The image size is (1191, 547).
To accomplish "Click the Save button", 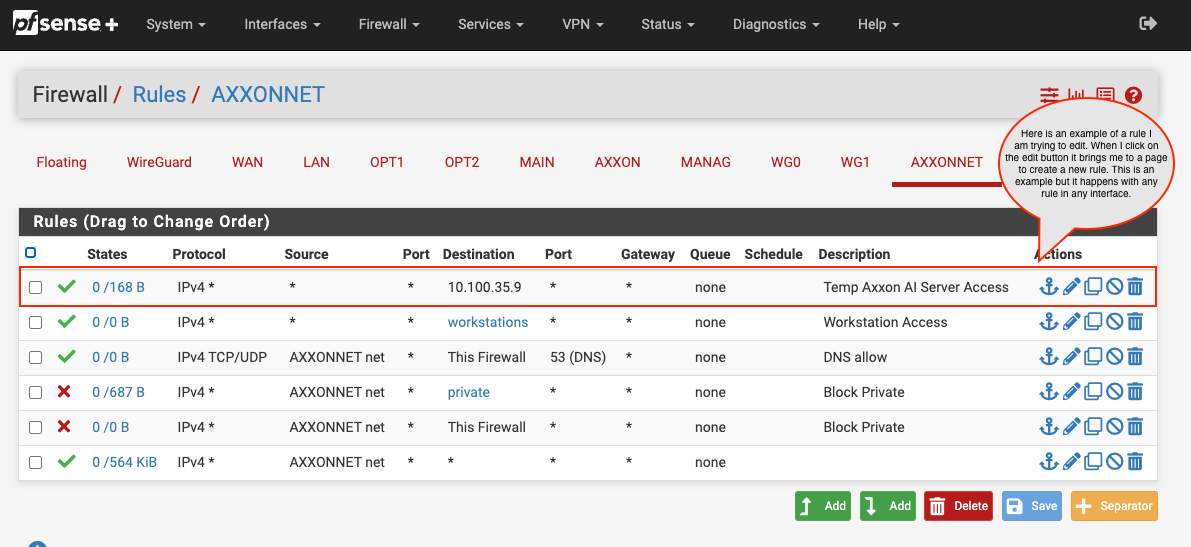I will point(1031,506).
